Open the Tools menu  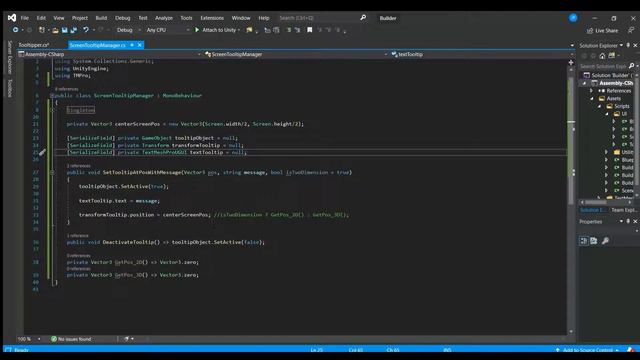[x=186, y=18]
